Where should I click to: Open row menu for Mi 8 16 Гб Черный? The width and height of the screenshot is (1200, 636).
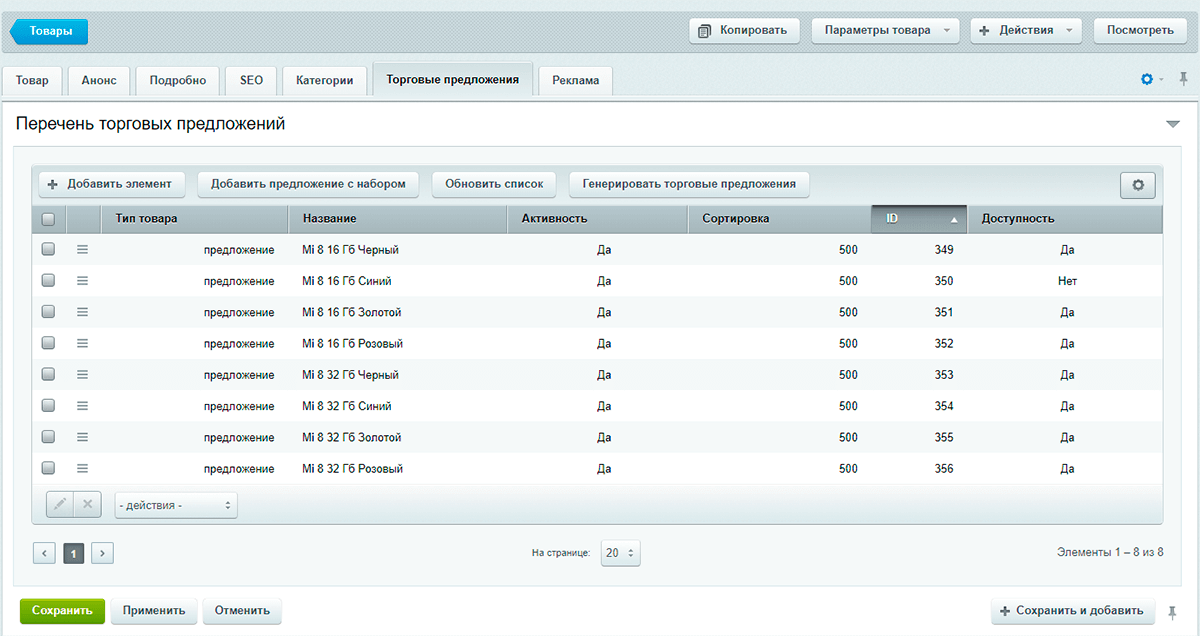(x=83, y=250)
